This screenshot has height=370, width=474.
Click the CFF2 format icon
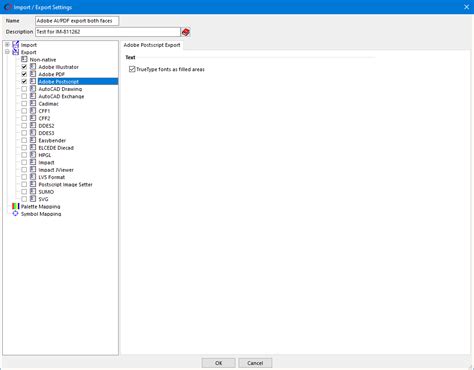[33, 118]
